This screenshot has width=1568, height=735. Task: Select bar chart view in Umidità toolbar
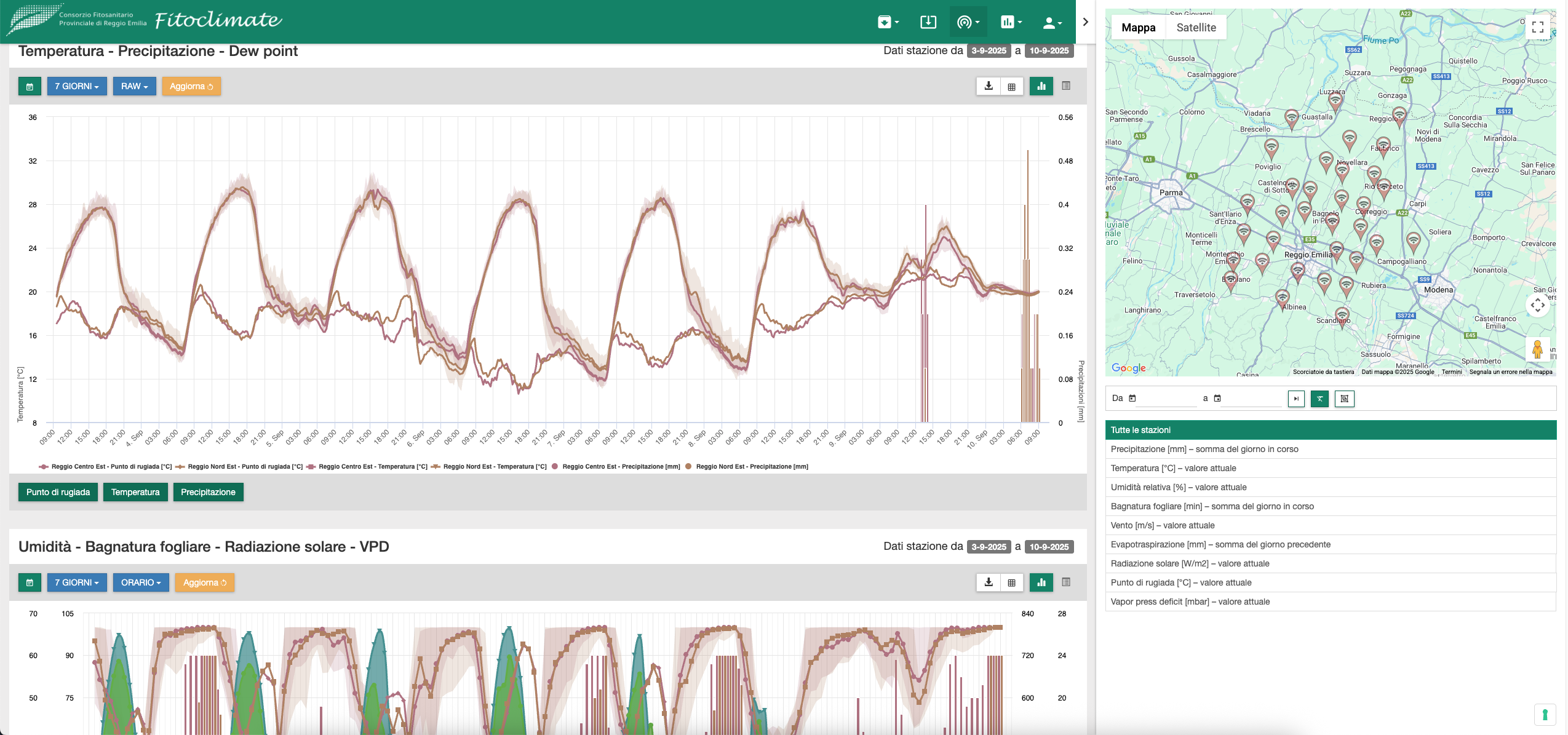tap(1041, 582)
